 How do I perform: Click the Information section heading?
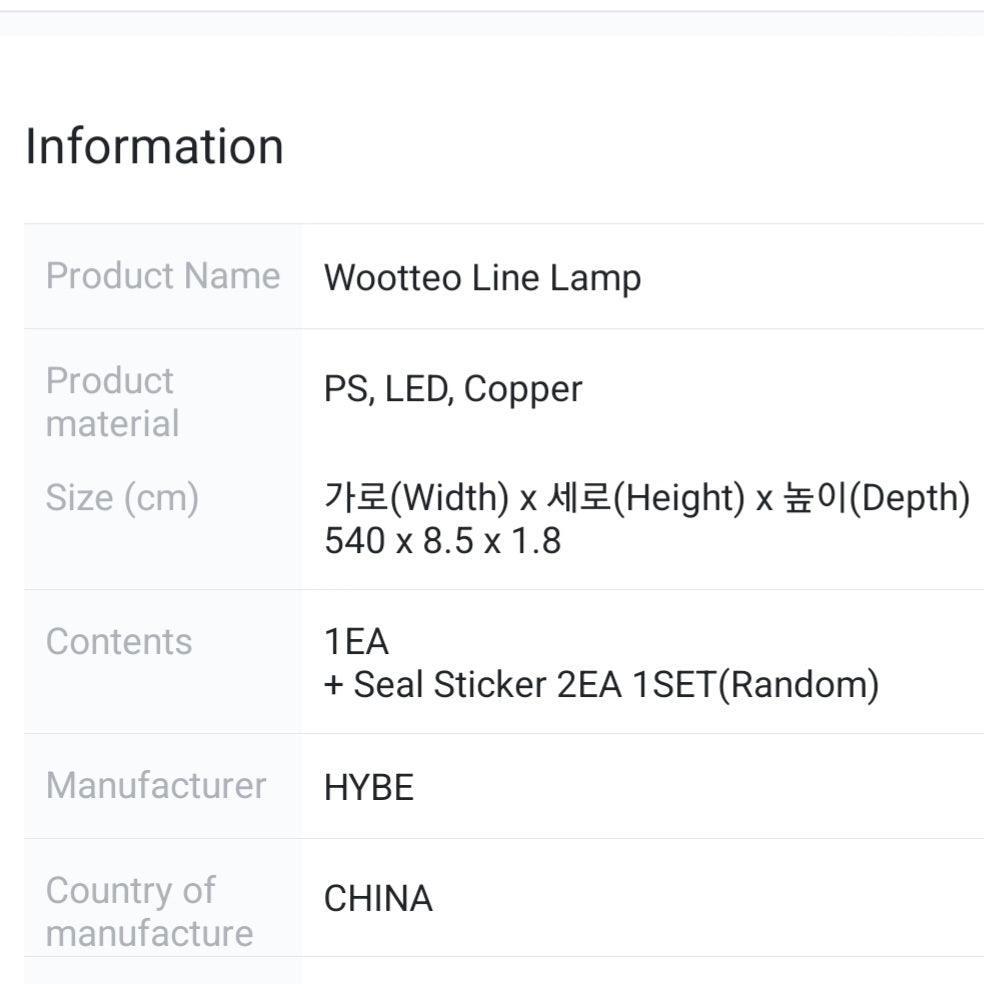[x=154, y=146]
